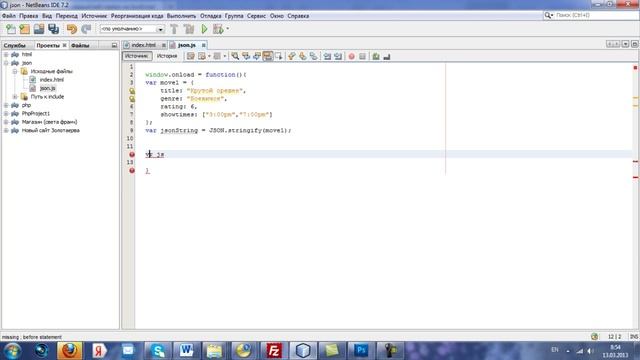Minimize the Projects panel window
640x360 pixels.
click(114, 45)
